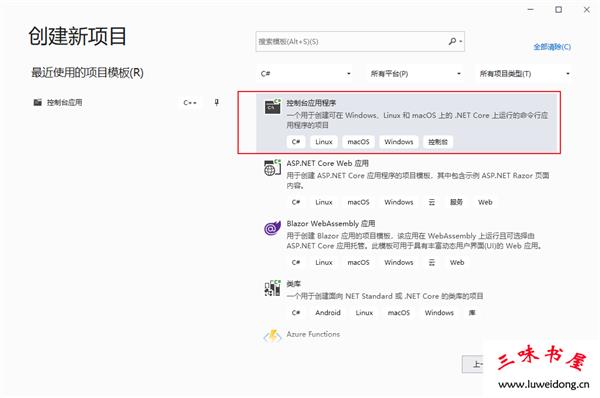
Task: Click Windows tag under 控制台应用程序
Action: pos(399,142)
